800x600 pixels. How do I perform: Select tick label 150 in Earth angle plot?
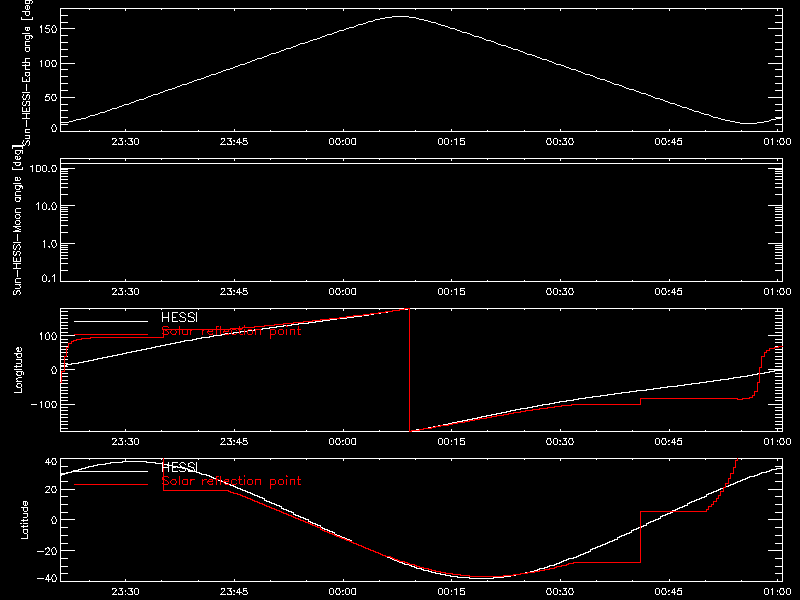[x=48, y=29]
